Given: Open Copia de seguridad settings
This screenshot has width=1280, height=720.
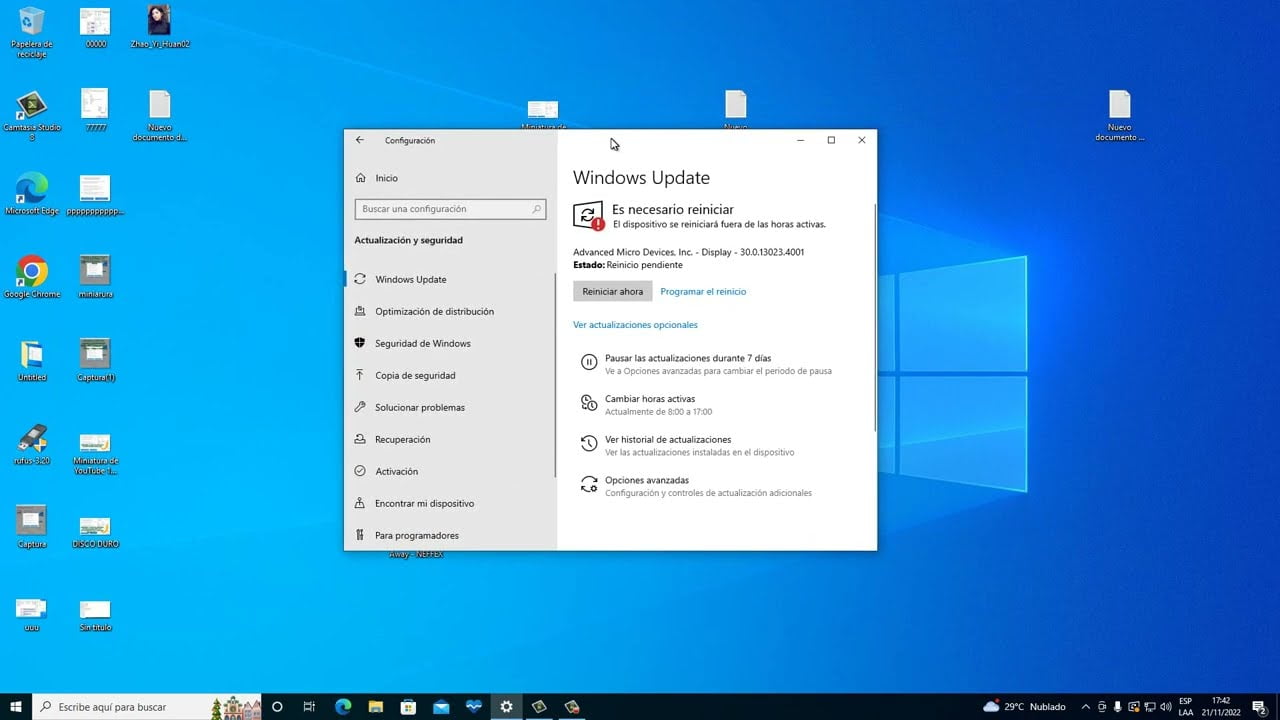Looking at the screenshot, I should point(414,375).
